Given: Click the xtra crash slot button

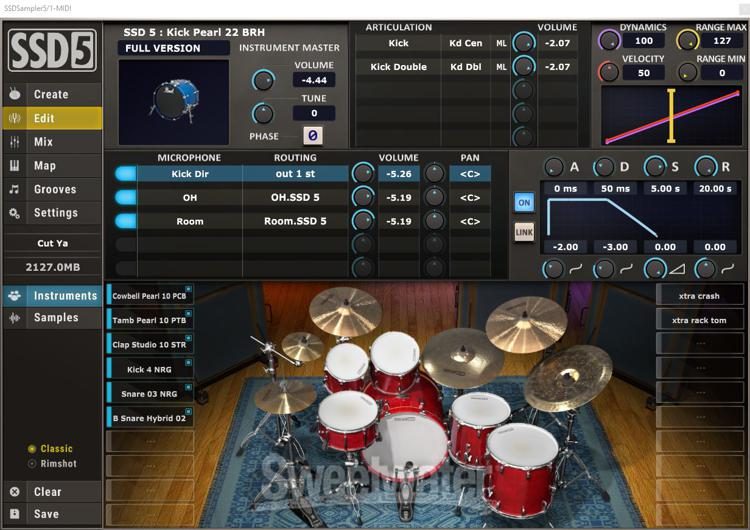Looking at the screenshot, I should [x=699, y=296].
